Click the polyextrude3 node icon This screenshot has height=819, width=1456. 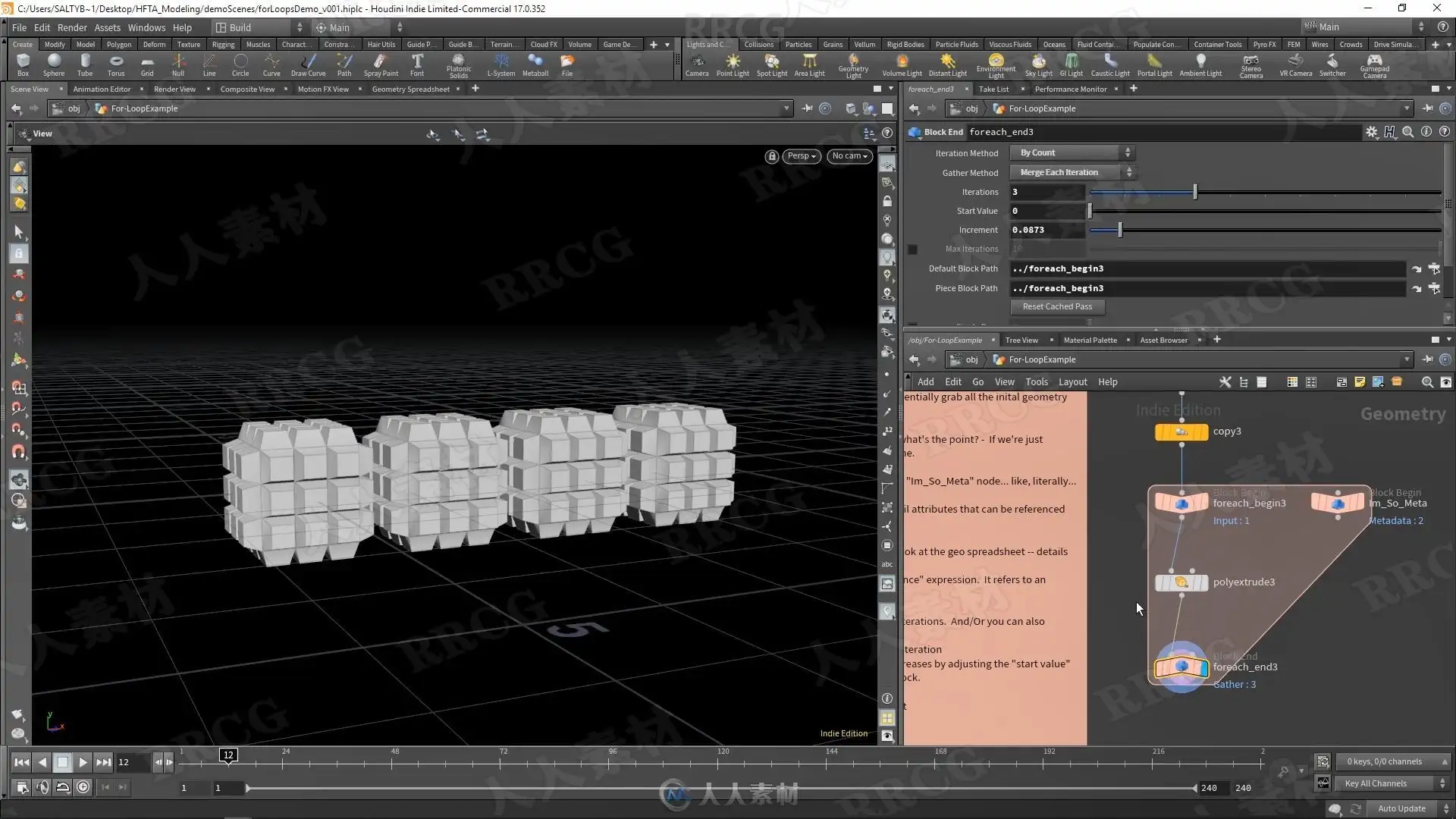pos(1181,582)
